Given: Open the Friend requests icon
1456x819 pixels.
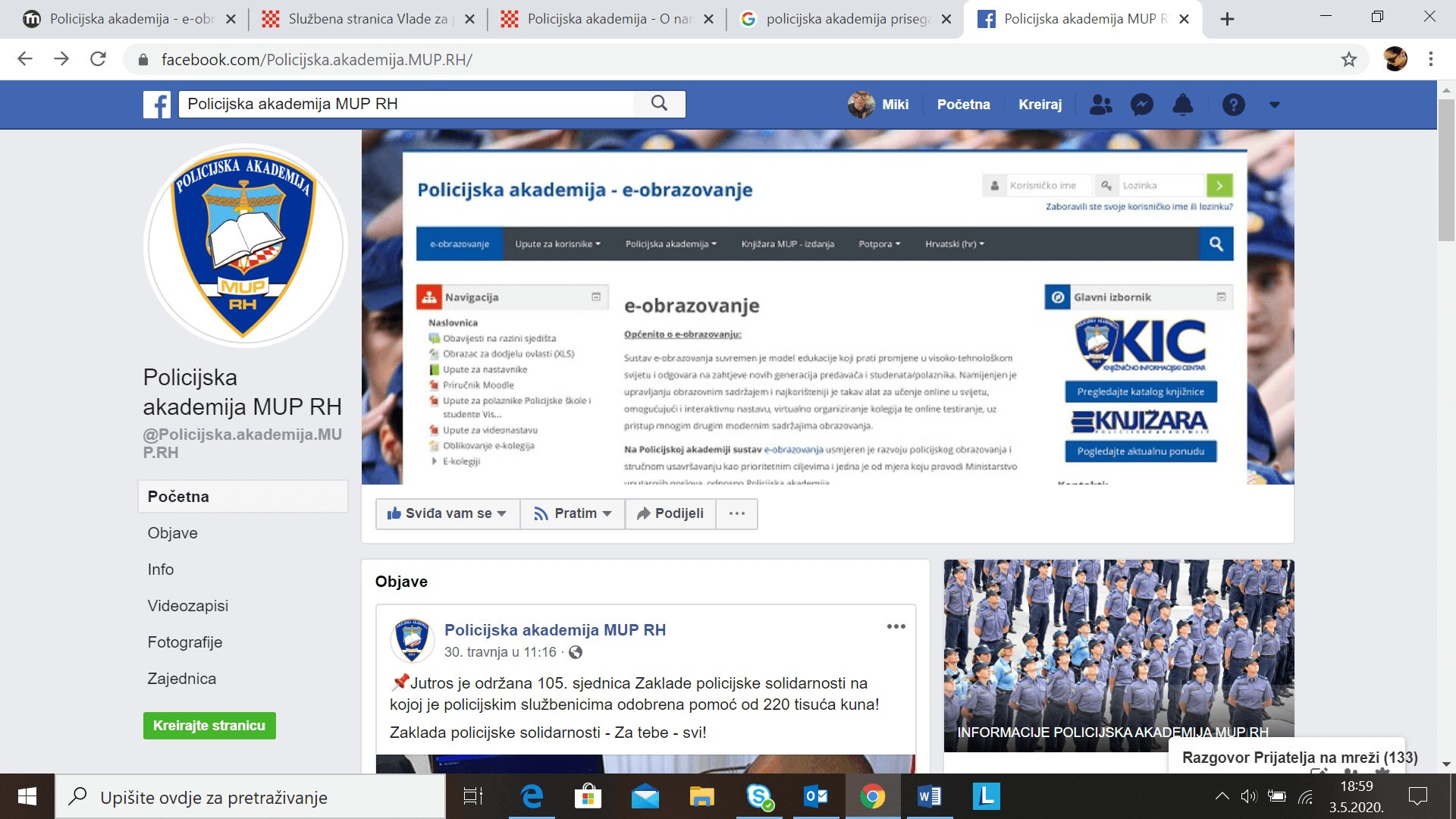Looking at the screenshot, I should tap(1100, 105).
